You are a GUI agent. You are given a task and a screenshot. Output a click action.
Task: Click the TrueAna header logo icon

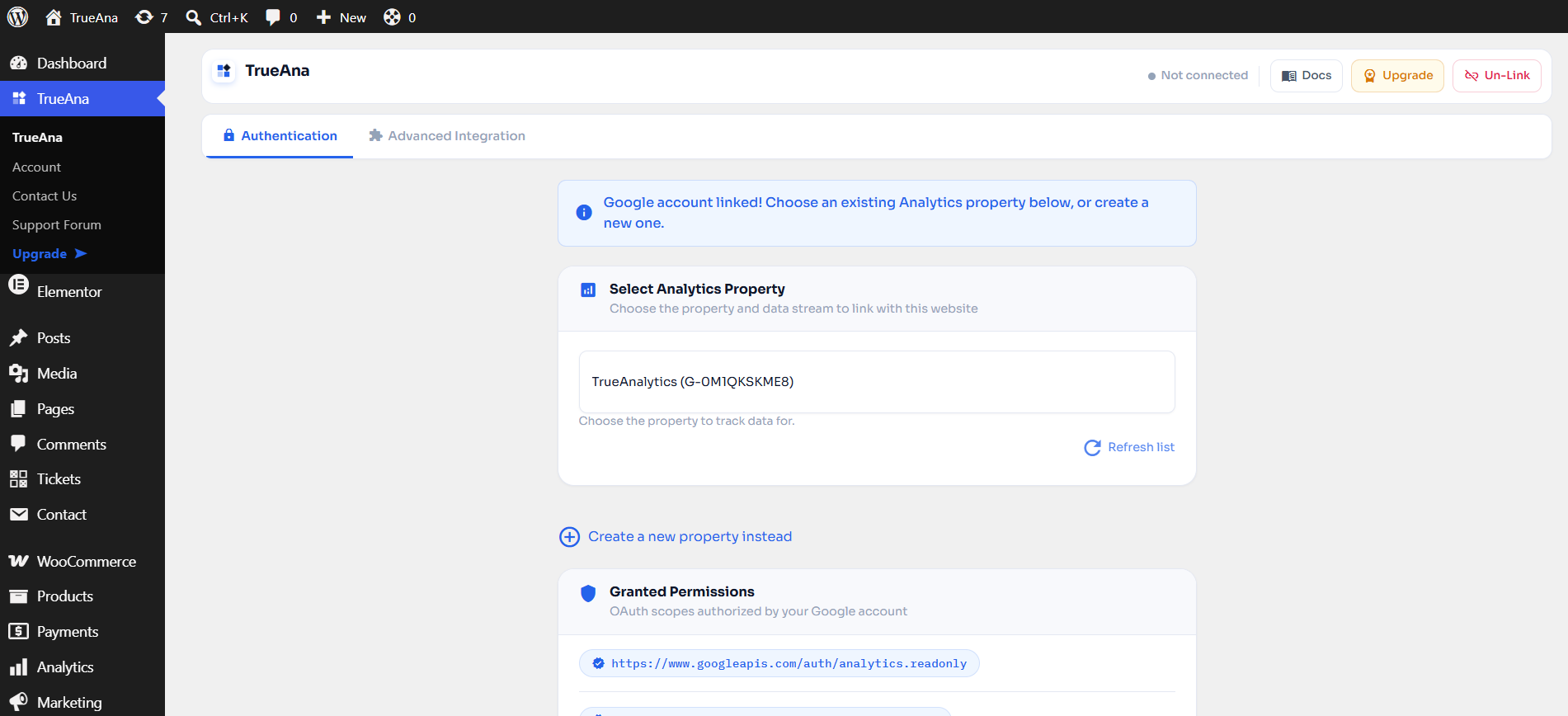point(224,72)
